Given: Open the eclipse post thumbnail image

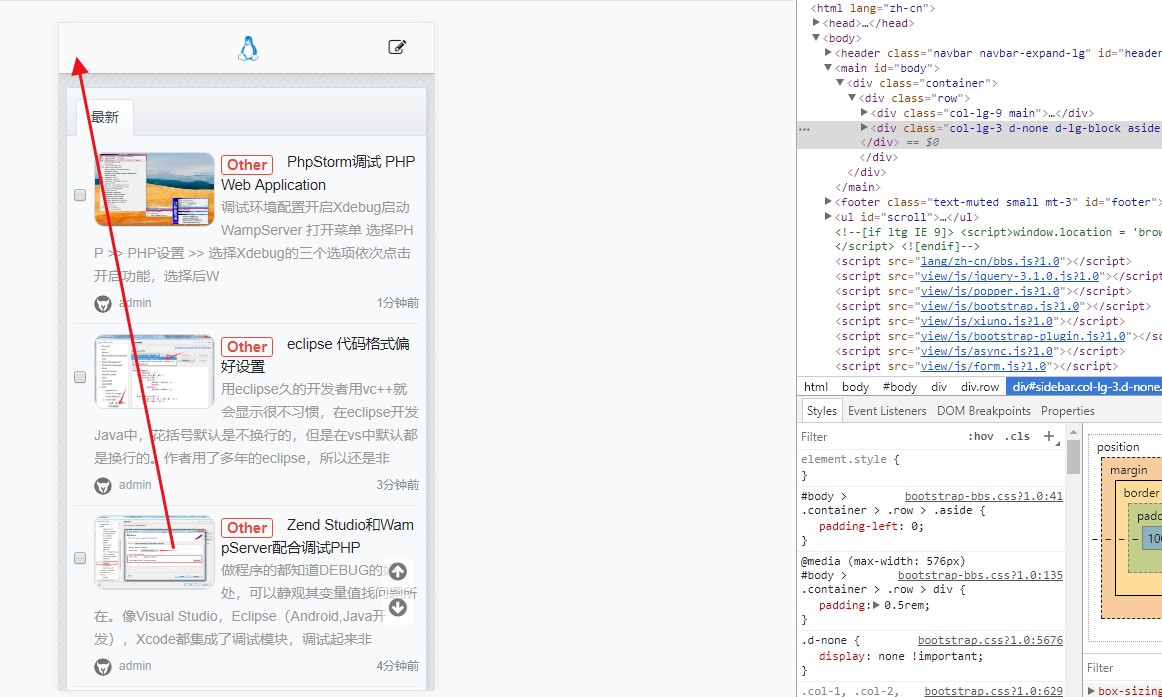Looking at the screenshot, I should [154, 371].
